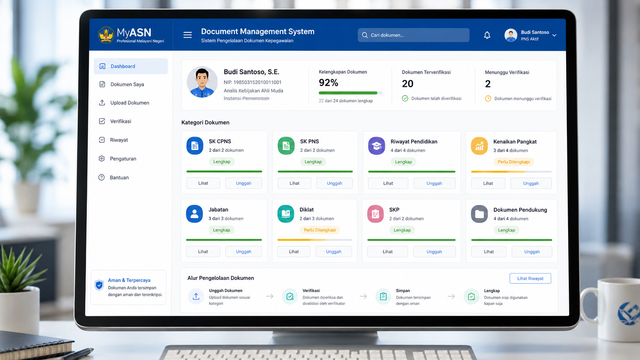This screenshot has height=360, width=640.
Task: Click Budi Santoso header avatar
Action: click(511, 35)
